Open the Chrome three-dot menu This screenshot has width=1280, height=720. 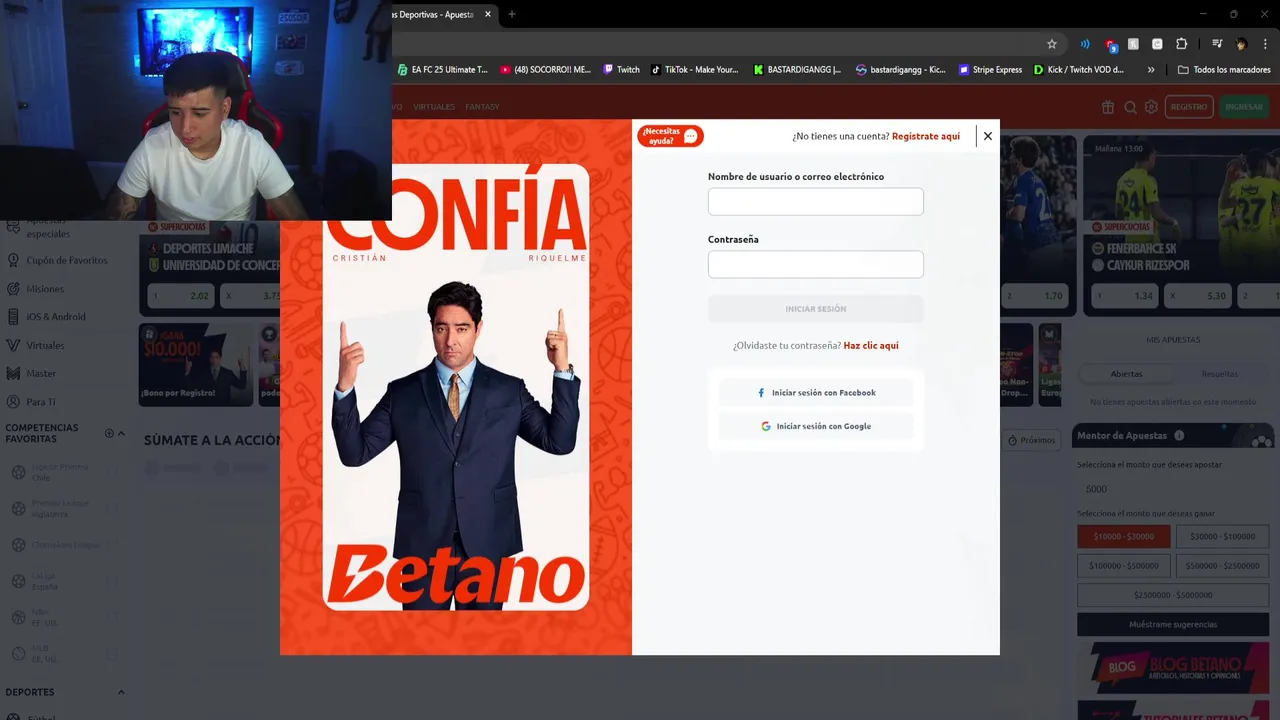click(1264, 44)
